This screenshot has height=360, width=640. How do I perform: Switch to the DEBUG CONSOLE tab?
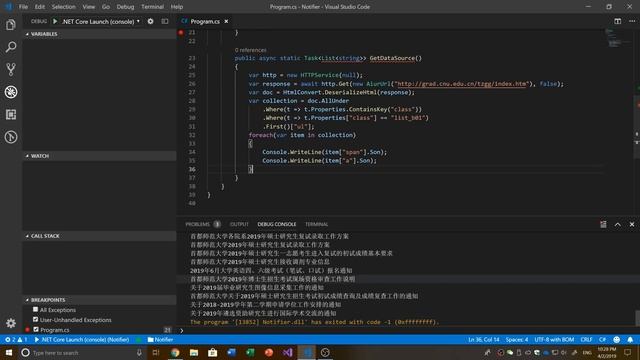tap(277, 224)
